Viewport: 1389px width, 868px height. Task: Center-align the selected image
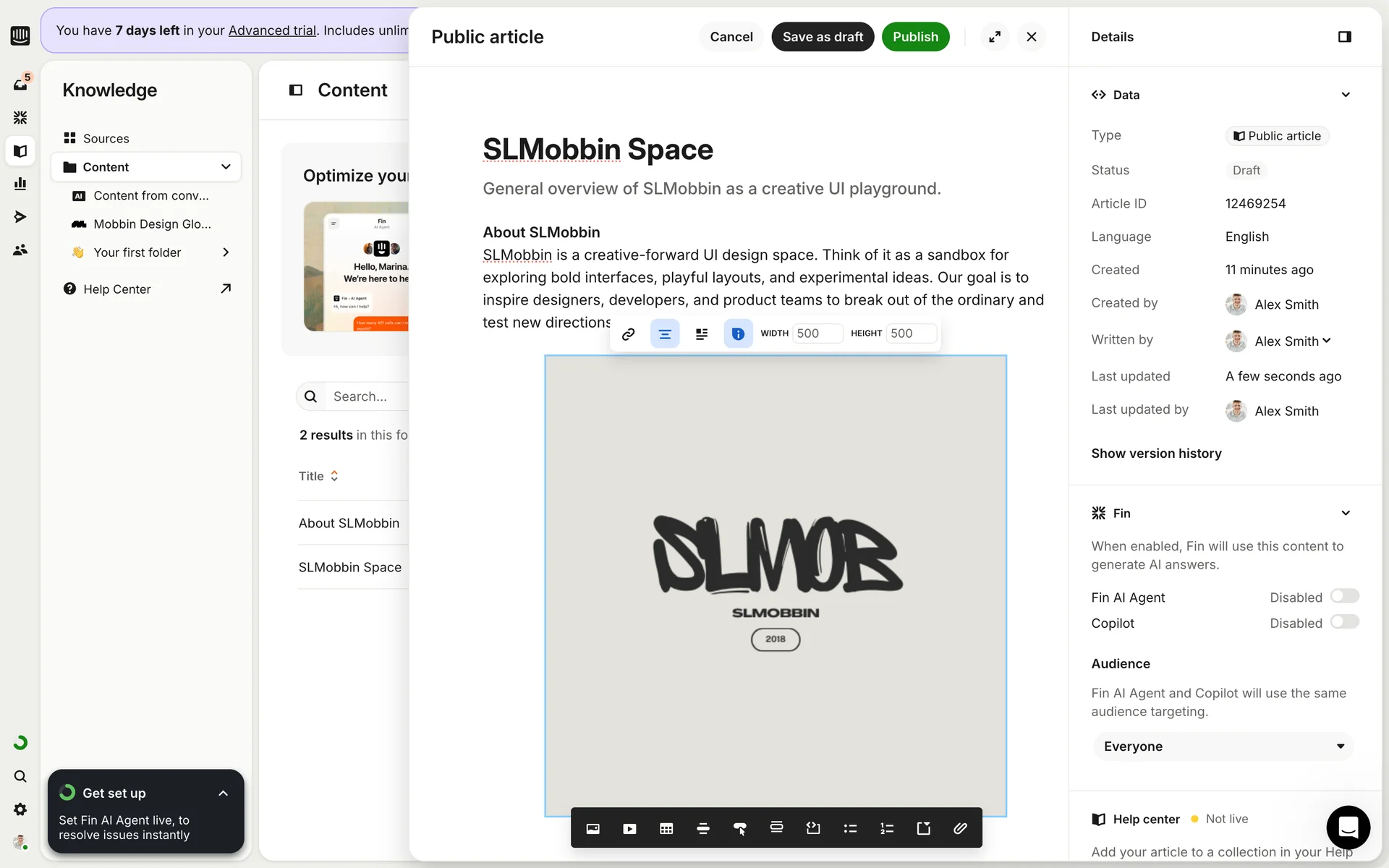[665, 333]
